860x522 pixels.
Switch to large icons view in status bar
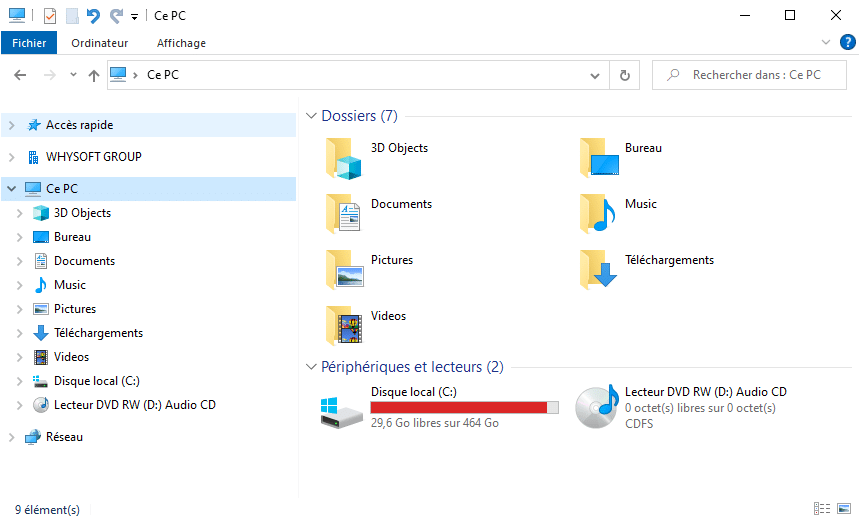844,508
